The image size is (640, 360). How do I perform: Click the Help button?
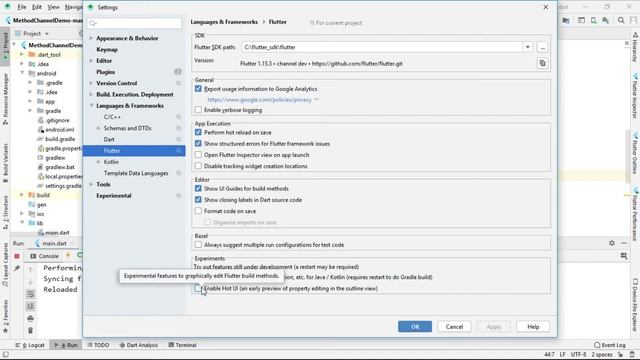(x=533, y=327)
